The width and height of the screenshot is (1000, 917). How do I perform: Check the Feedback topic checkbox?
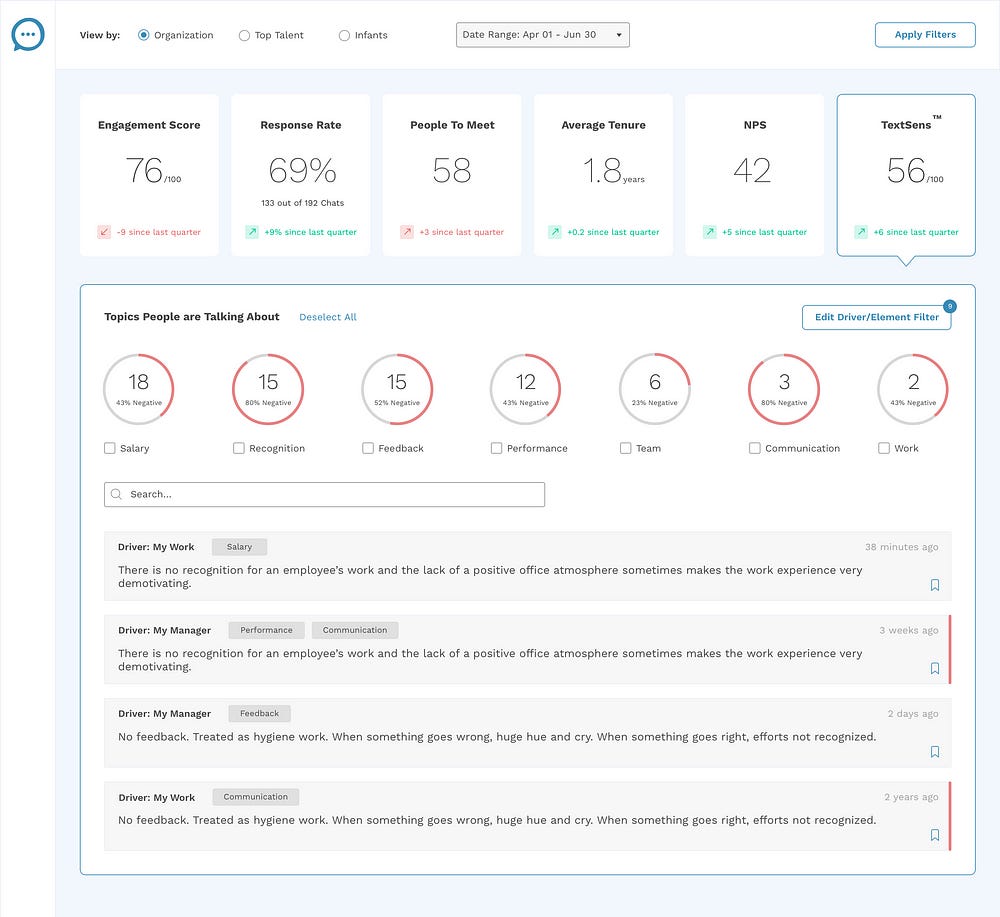click(368, 448)
